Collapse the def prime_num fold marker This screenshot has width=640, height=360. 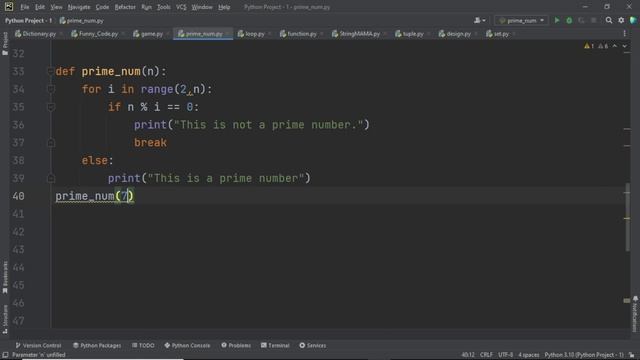(x=51, y=71)
